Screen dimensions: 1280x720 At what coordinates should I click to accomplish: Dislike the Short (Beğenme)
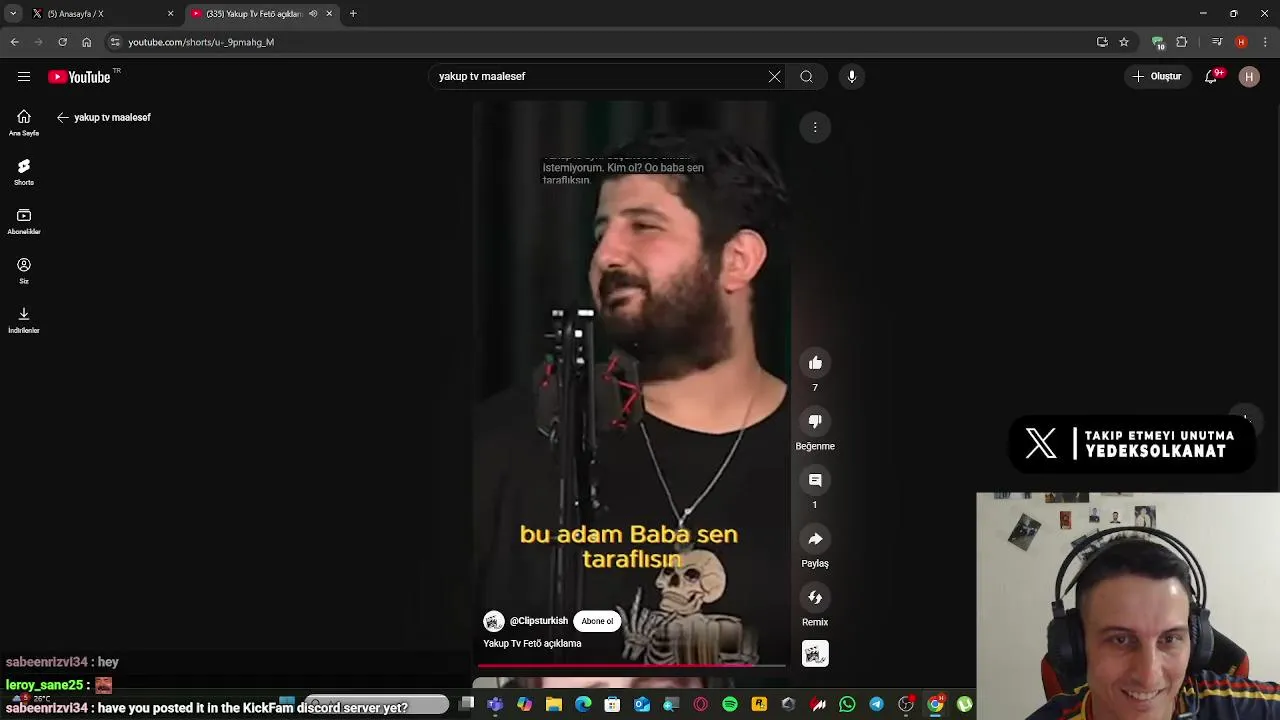coord(815,421)
